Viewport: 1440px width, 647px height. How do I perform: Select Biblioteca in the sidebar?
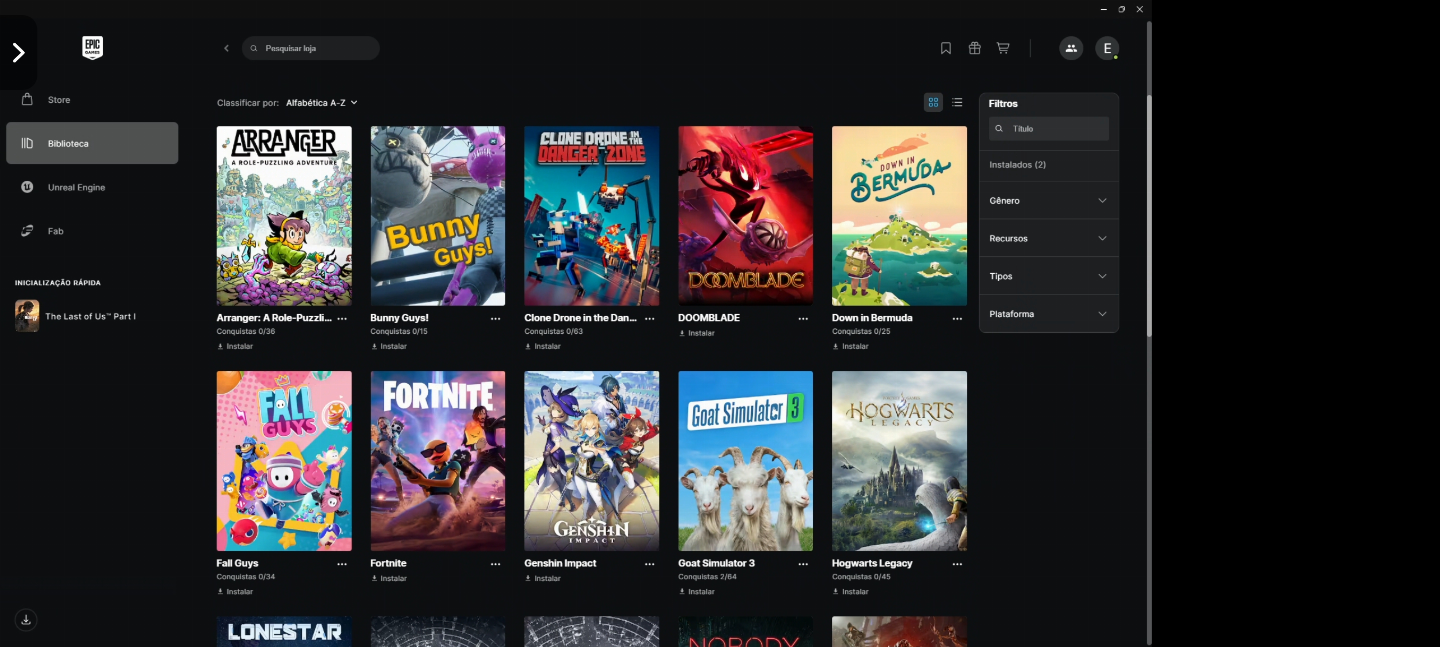click(92, 143)
